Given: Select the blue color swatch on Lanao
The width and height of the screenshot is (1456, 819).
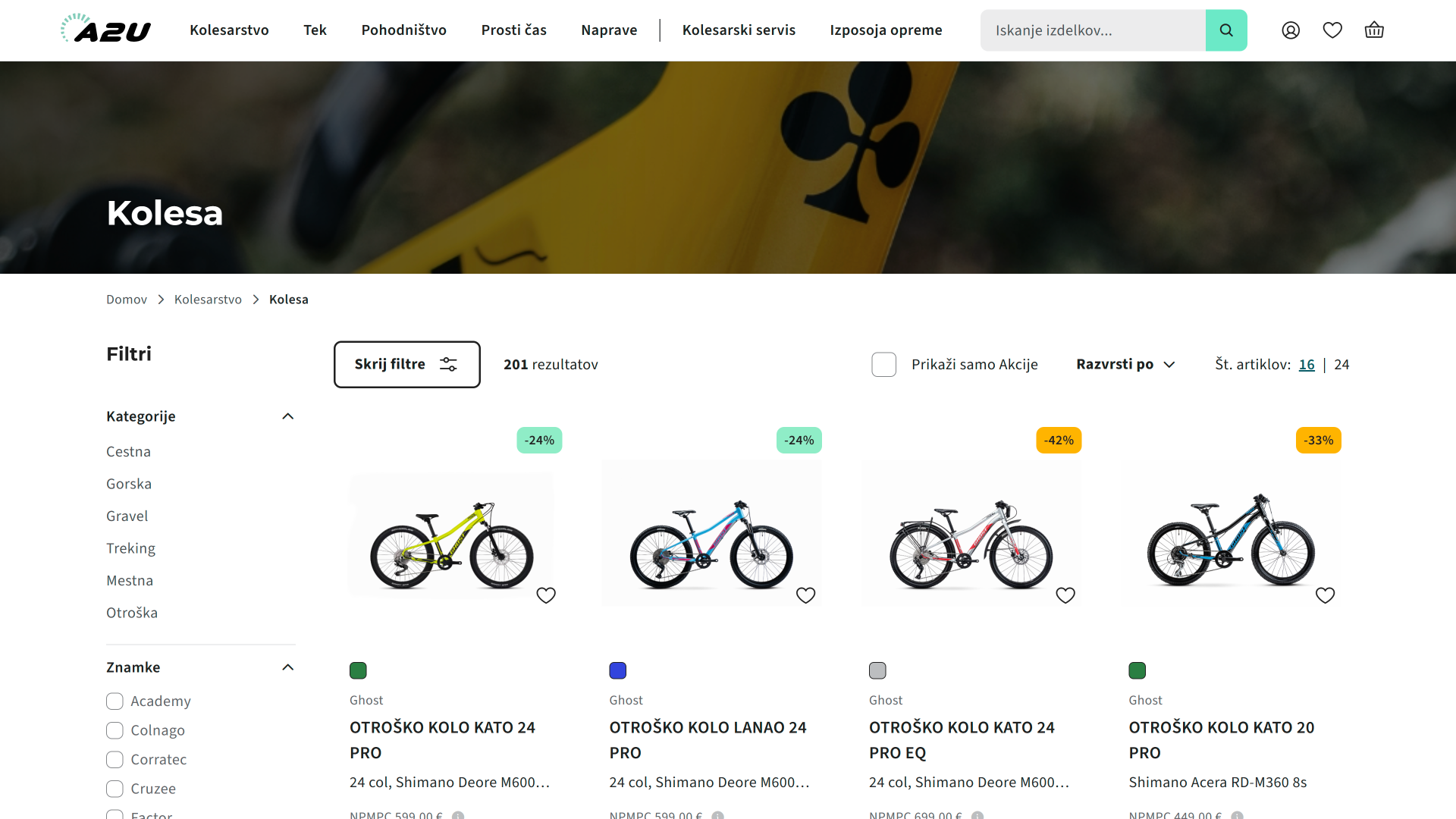Looking at the screenshot, I should click(x=617, y=670).
